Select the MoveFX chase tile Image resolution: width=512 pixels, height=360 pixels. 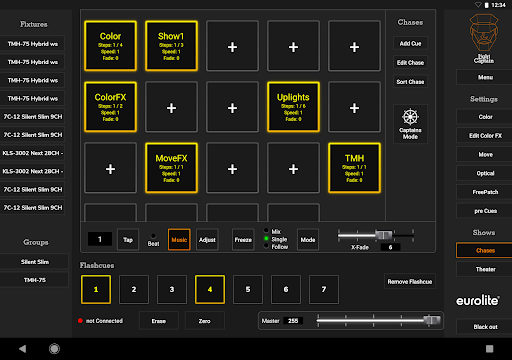pyautogui.click(x=171, y=168)
